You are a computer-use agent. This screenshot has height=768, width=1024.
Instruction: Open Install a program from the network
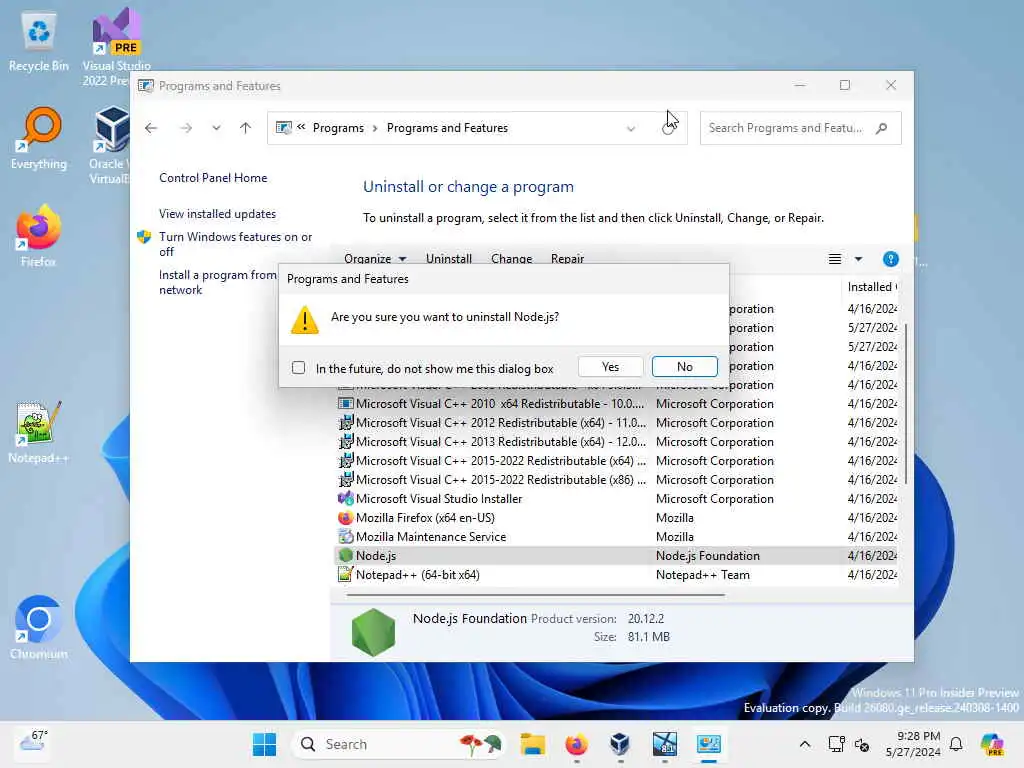(x=217, y=282)
